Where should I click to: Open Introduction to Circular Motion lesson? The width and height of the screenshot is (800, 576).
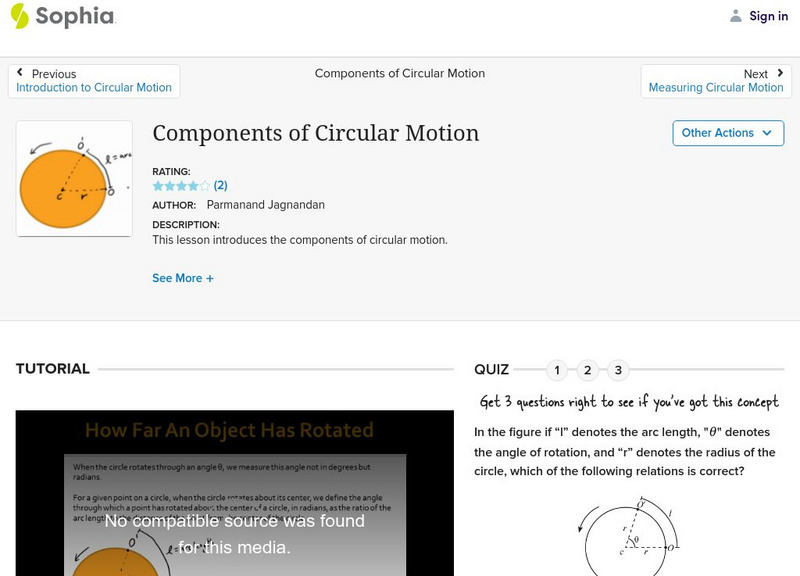click(94, 88)
